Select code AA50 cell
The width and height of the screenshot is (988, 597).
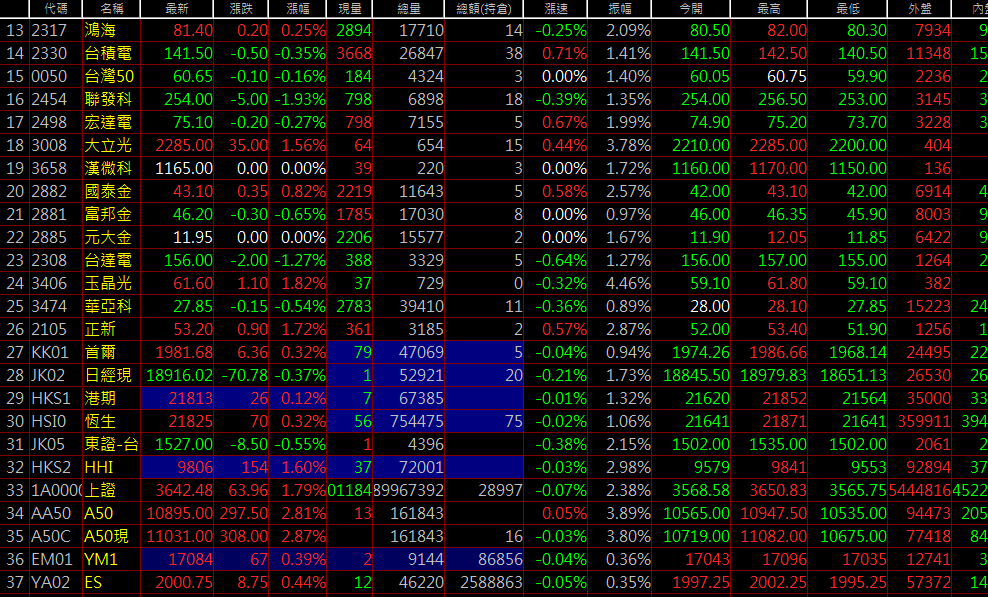51,514
